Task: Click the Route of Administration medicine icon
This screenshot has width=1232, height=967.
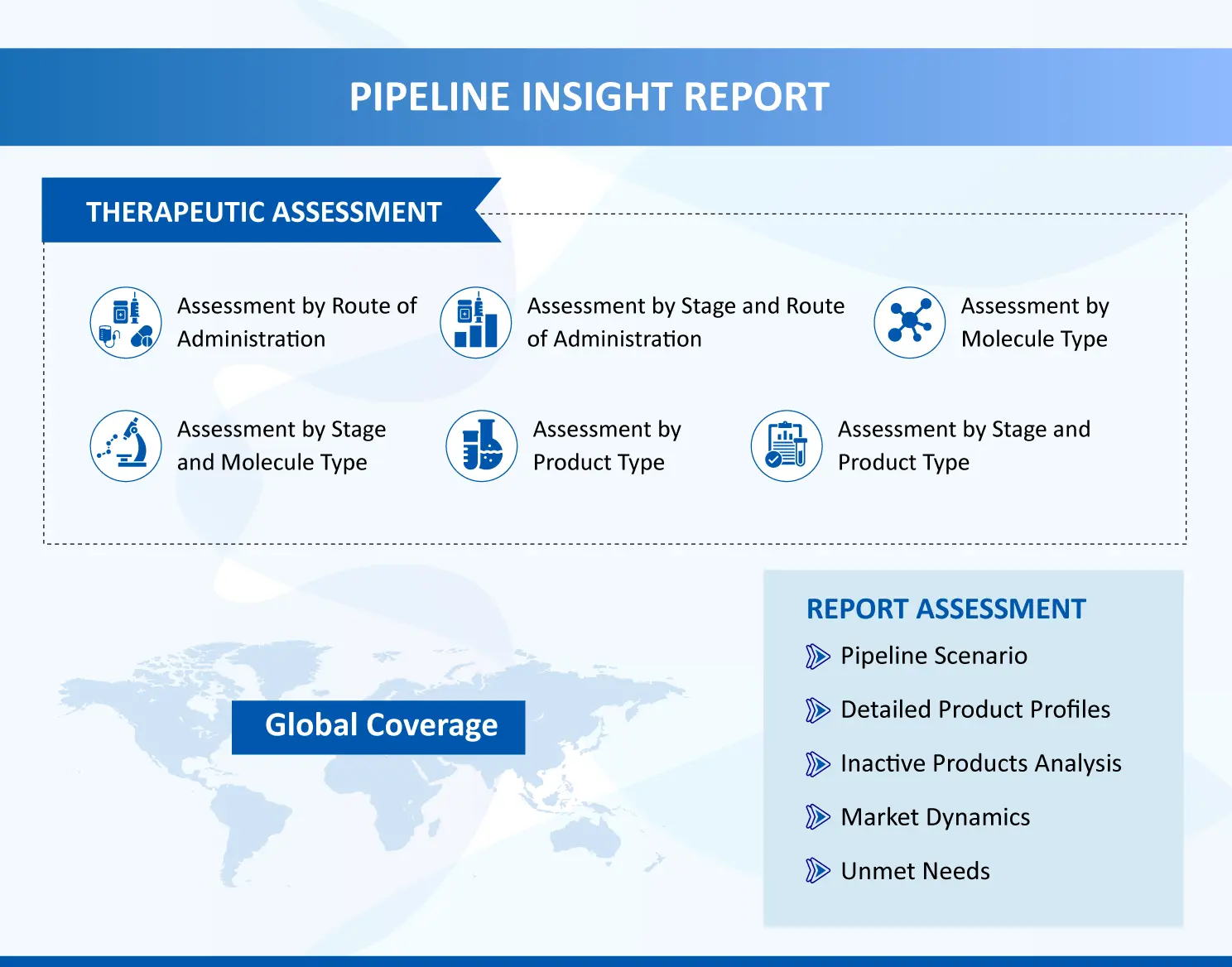Action: pyautogui.click(x=126, y=323)
